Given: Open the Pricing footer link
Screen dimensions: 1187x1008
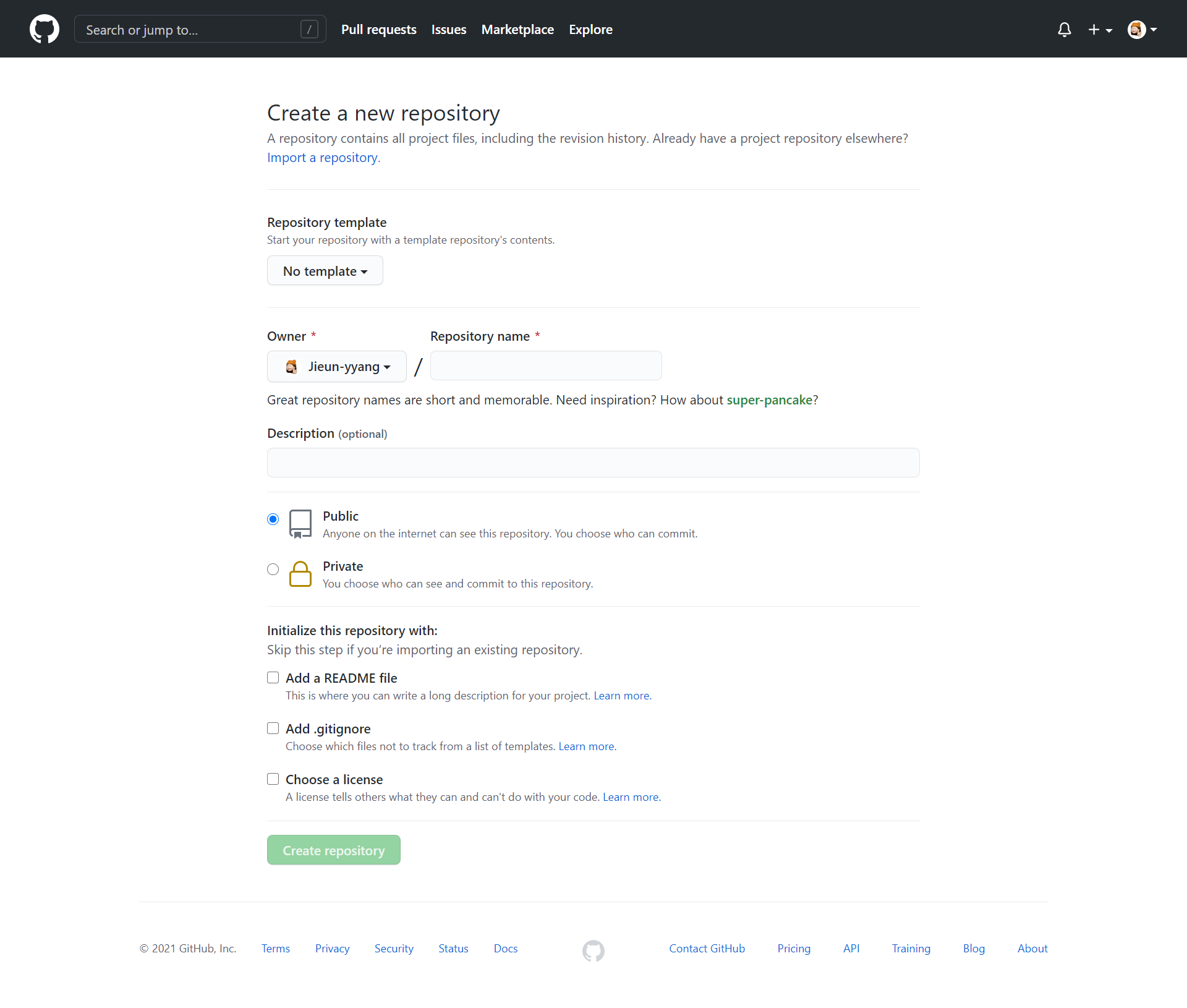Looking at the screenshot, I should 794,949.
